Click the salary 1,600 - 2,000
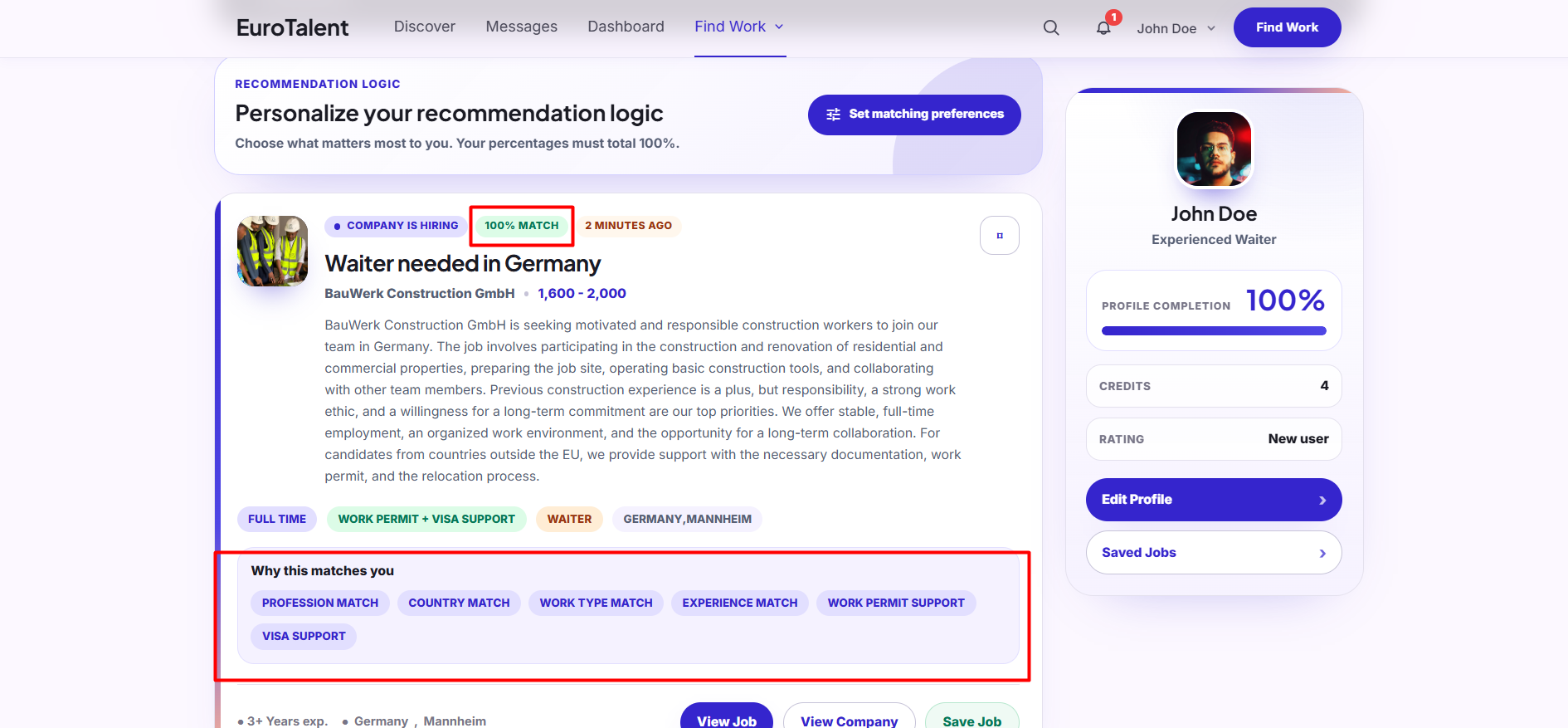Screen dimensions: 1568x728 (582, 293)
